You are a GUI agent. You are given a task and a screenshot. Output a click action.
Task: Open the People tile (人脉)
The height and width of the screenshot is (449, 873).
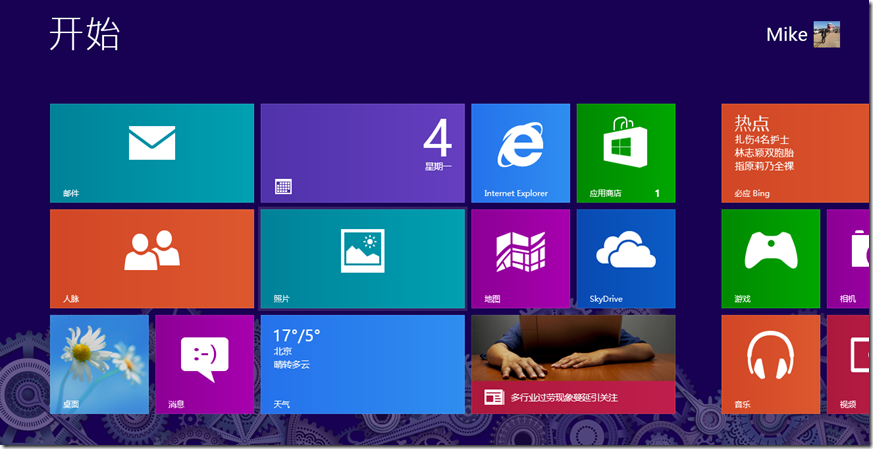click(x=152, y=258)
